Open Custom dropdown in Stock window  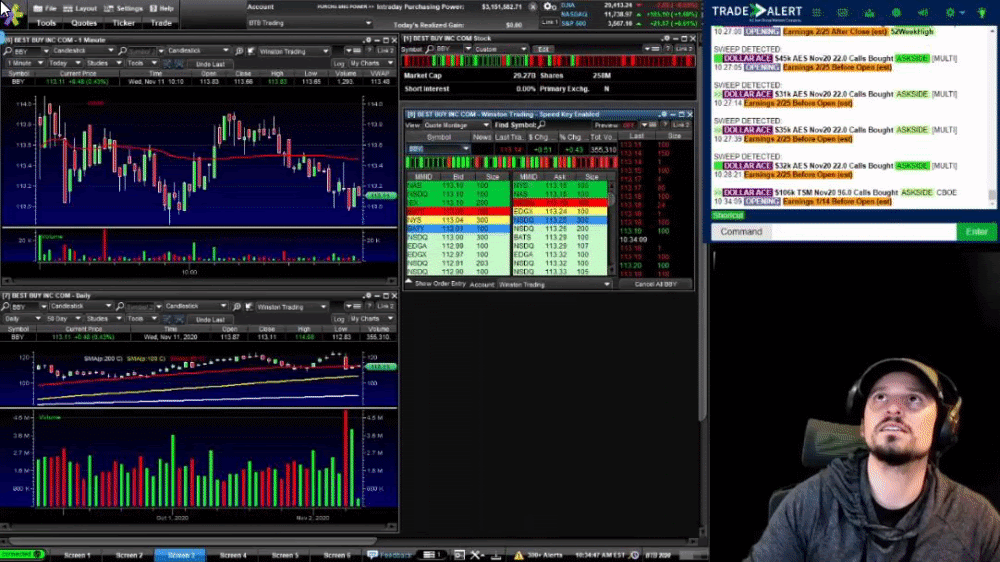tap(501, 49)
